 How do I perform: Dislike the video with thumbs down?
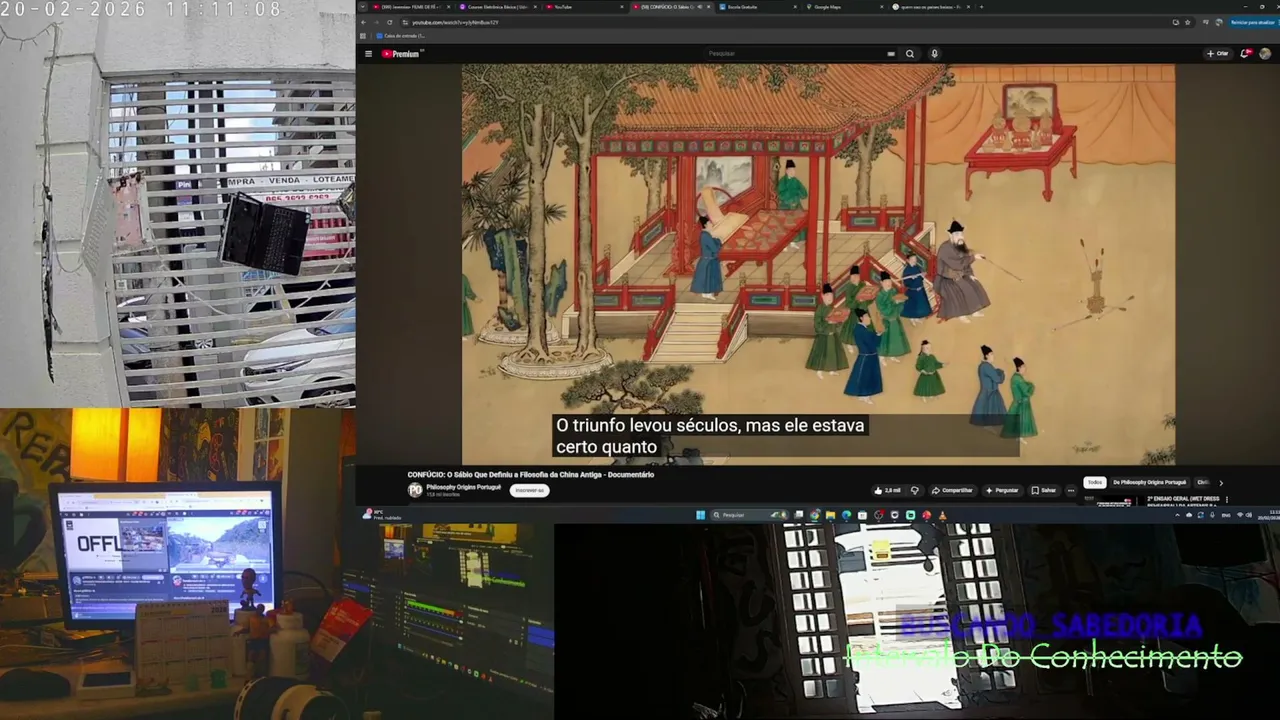(x=914, y=490)
